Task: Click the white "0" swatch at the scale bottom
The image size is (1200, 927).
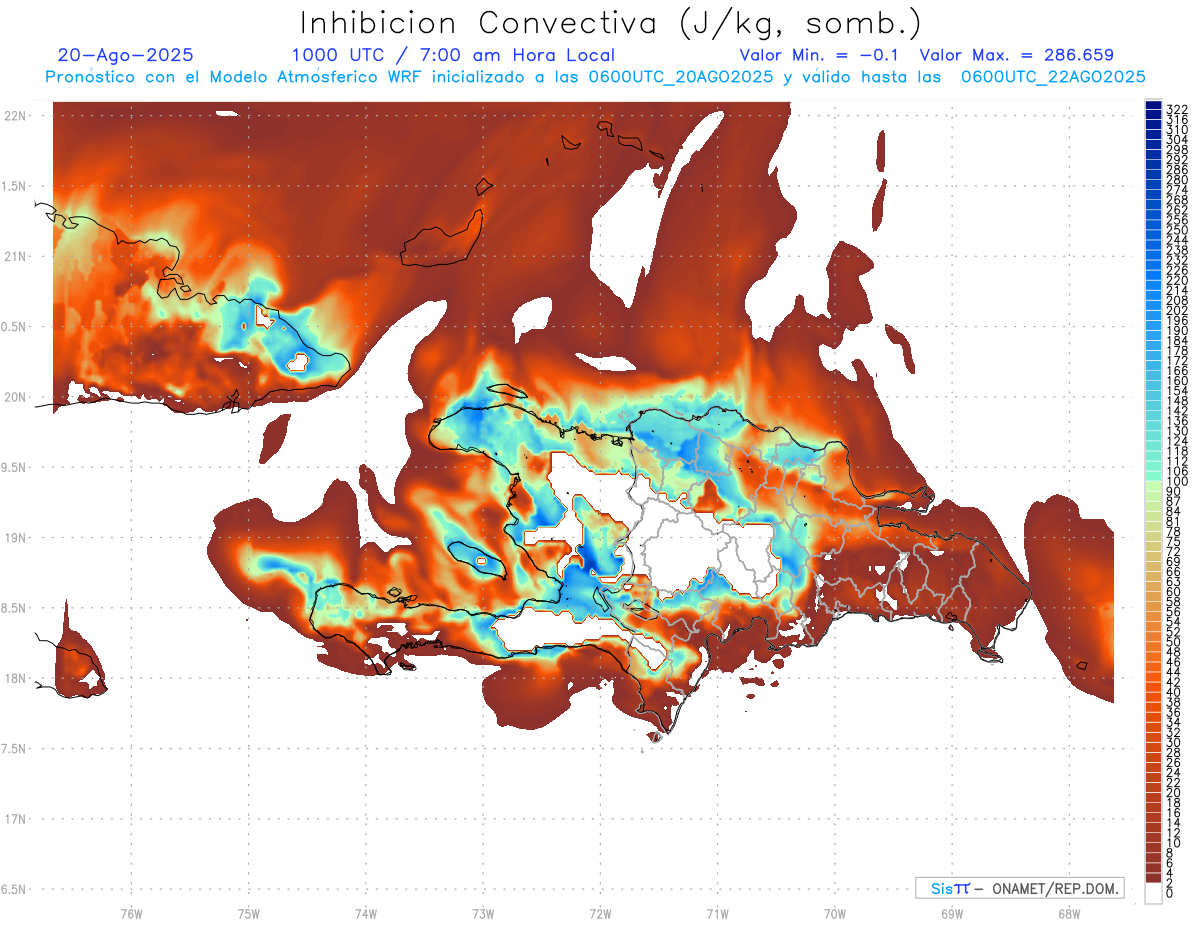Action: [x=1153, y=895]
